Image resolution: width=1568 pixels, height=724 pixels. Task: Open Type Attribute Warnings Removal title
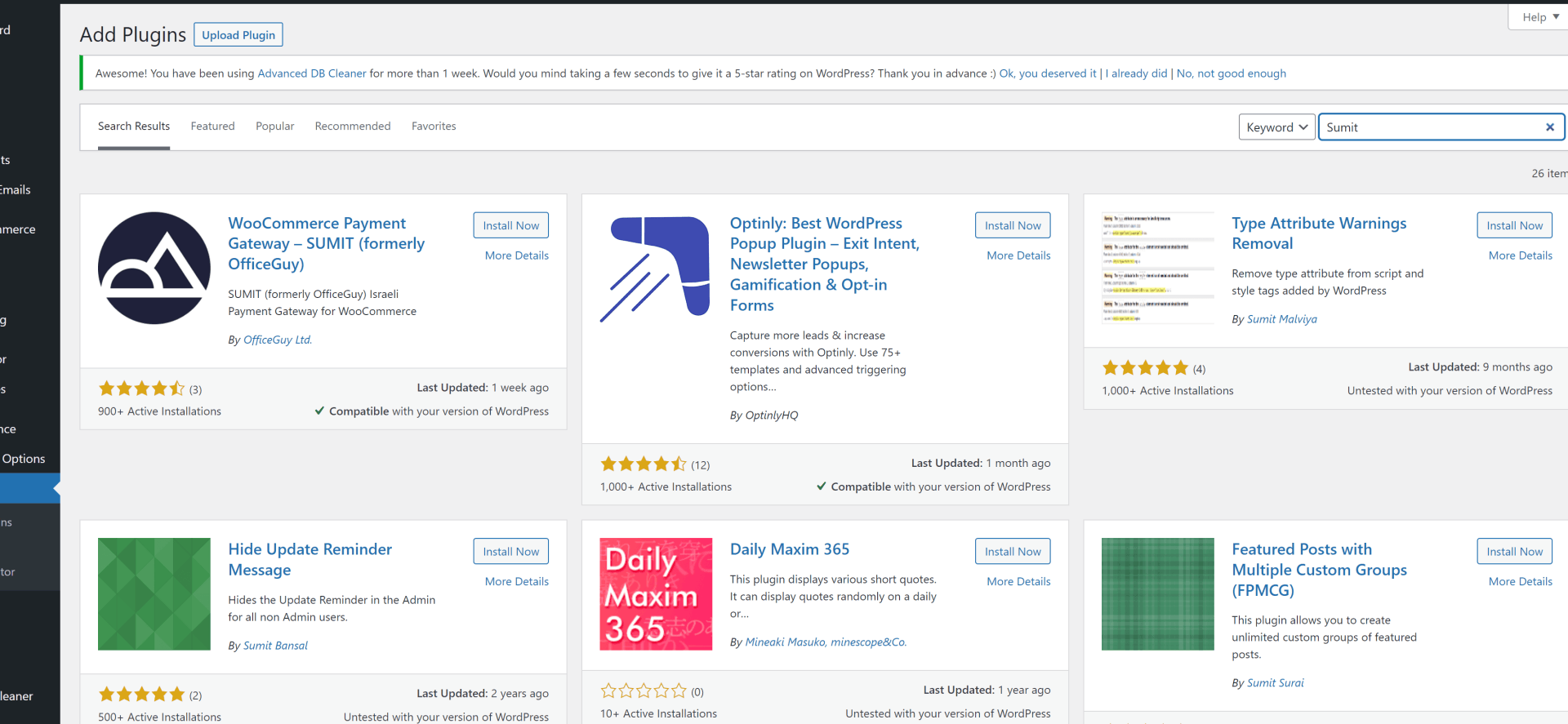click(x=1319, y=233)
